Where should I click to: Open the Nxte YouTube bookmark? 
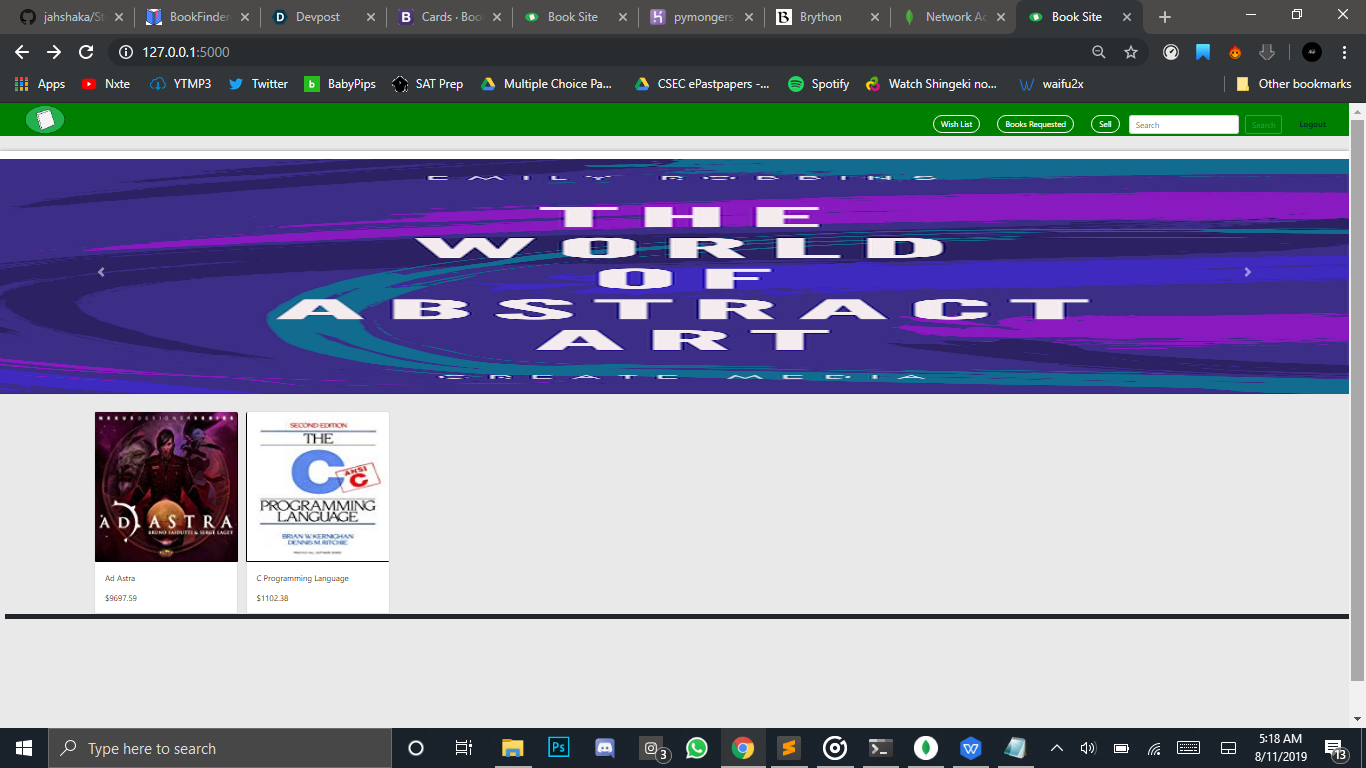point(105,84)
